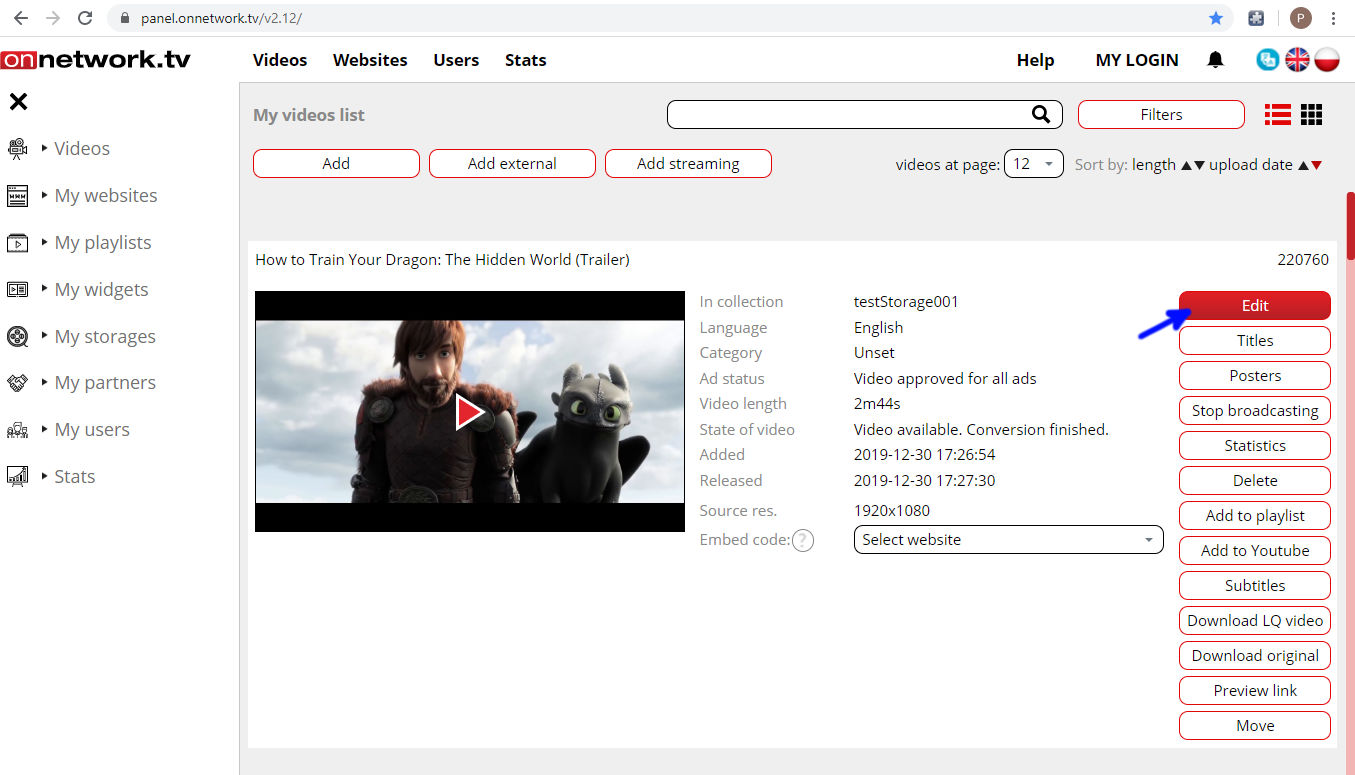The height and width of the screenshot is (775, 1355).
Task: Click the My partners handshake icon
Action: (x=17, y=383)
